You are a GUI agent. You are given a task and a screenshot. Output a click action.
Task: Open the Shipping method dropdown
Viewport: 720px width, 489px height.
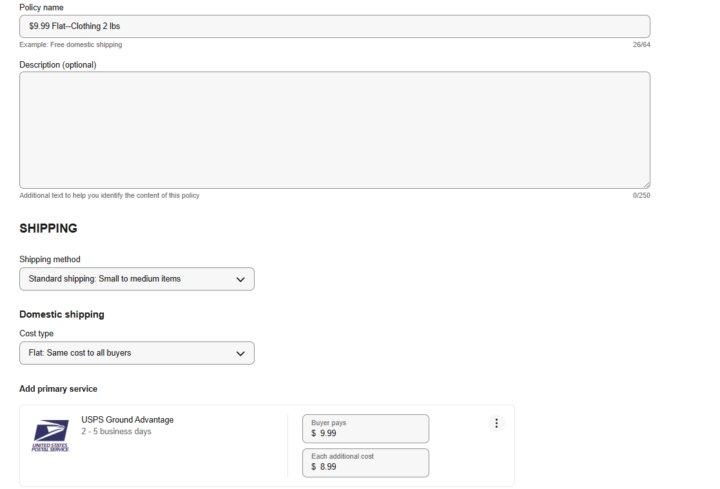(x=137, y=279)
